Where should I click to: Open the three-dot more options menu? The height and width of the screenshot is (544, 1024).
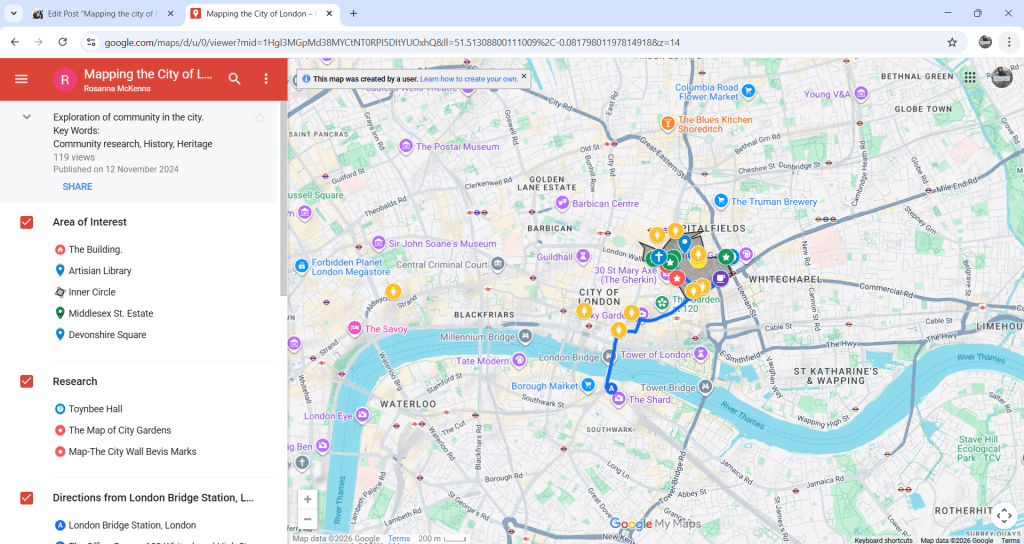tap(266, 79)
